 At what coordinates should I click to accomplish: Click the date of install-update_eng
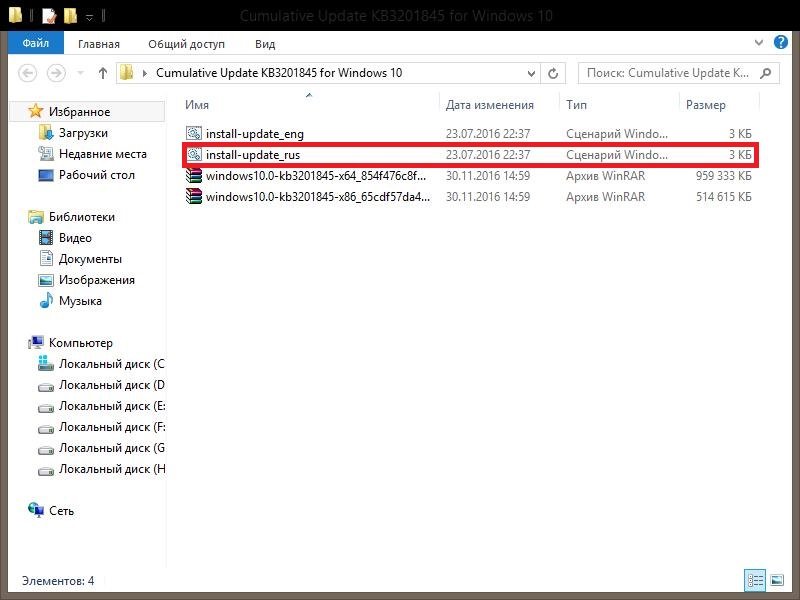tap(488, 134)
